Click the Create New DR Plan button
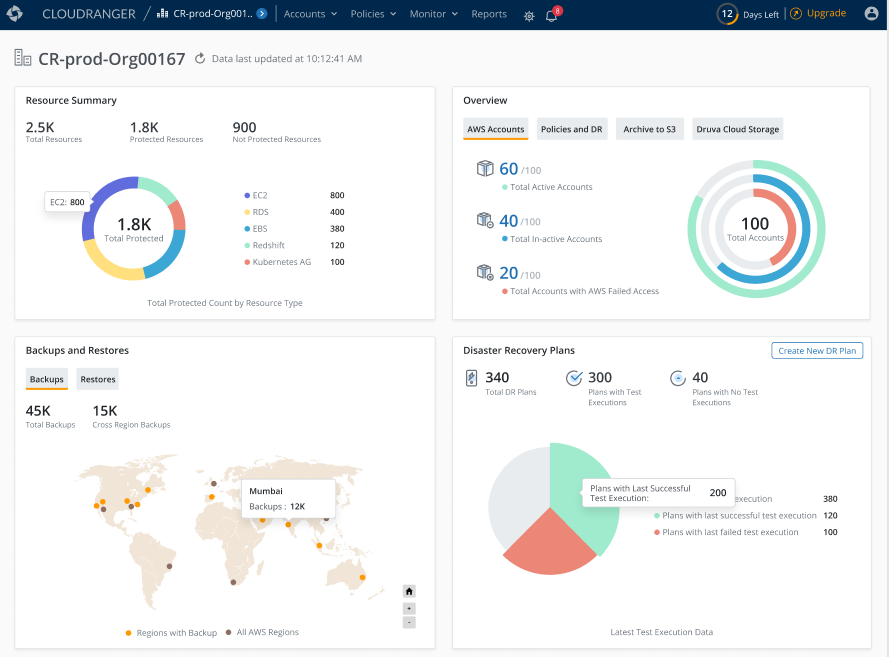The image size is (889, 657). point(816,351)
